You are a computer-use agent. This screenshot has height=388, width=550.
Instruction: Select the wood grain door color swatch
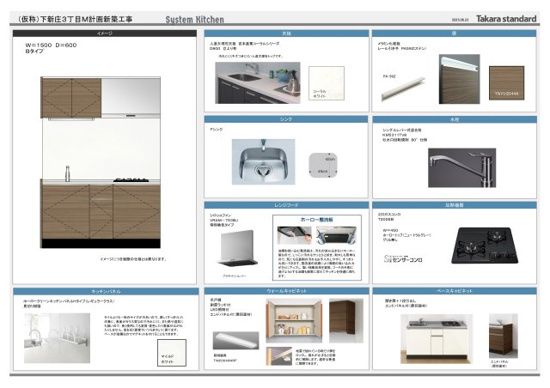tap(507, 83)
